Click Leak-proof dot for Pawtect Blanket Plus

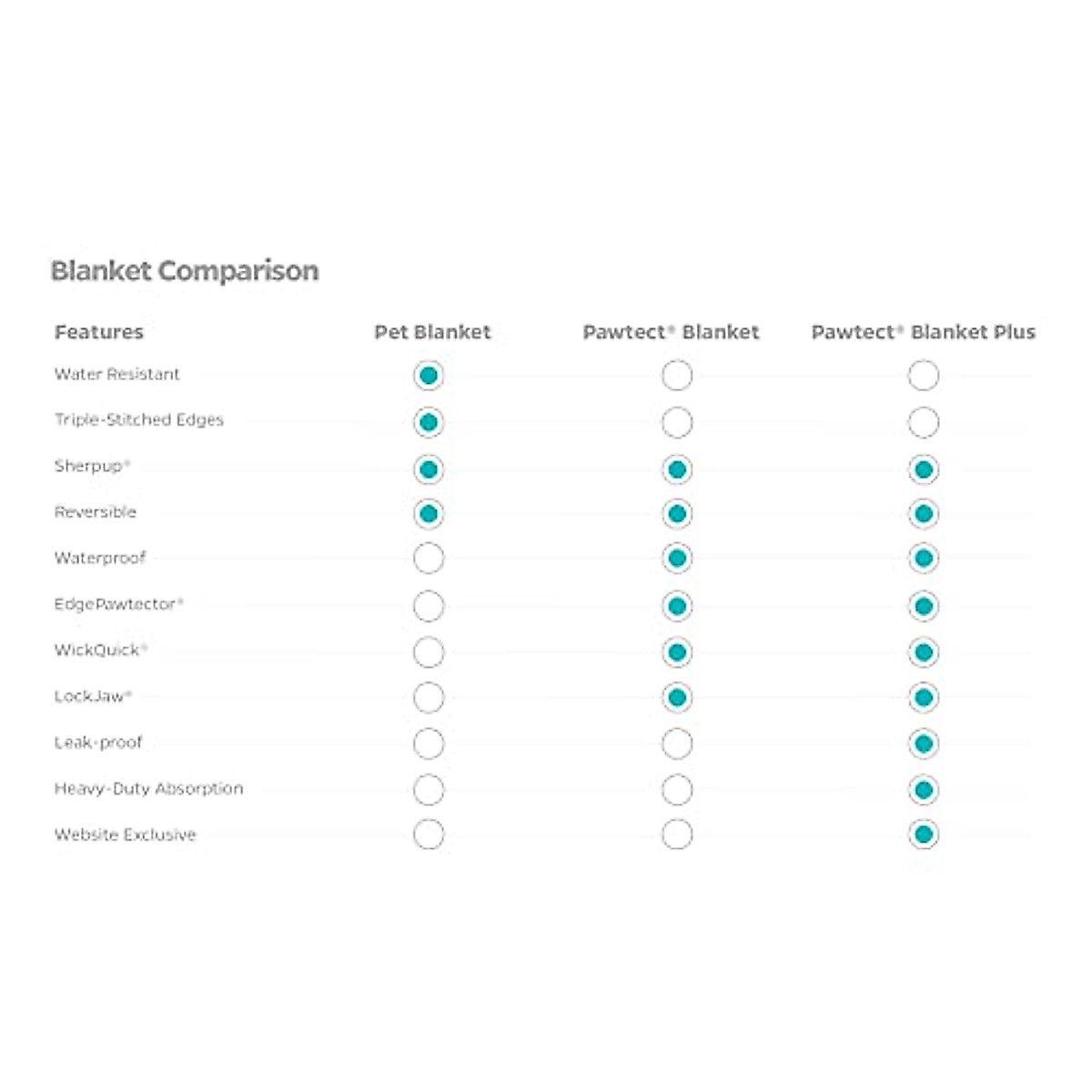[x=924, y=743]
